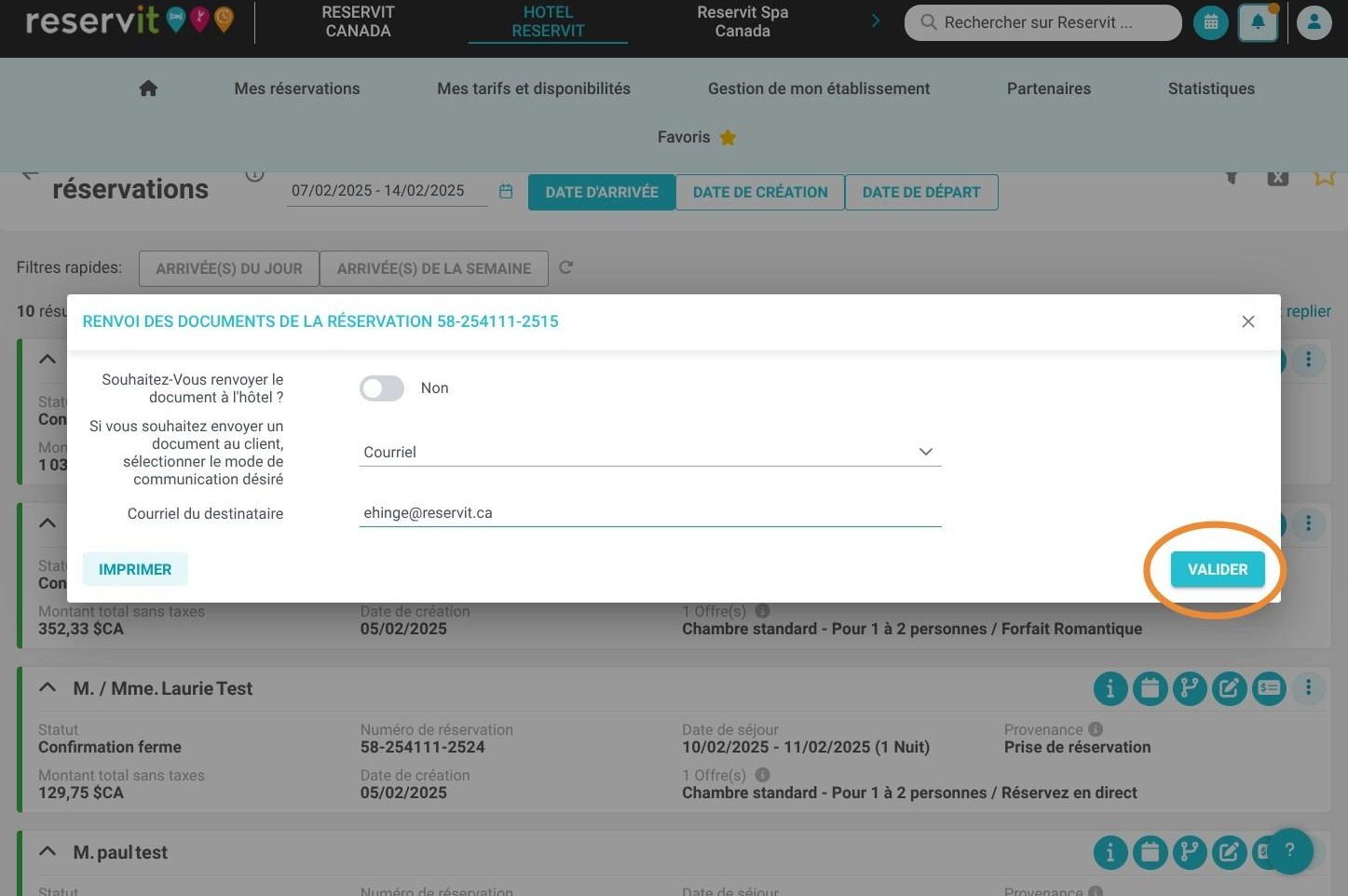Screen dimensions: 1348x896
Task: Close the document resend dialog
Action: tap(1248, 321)
